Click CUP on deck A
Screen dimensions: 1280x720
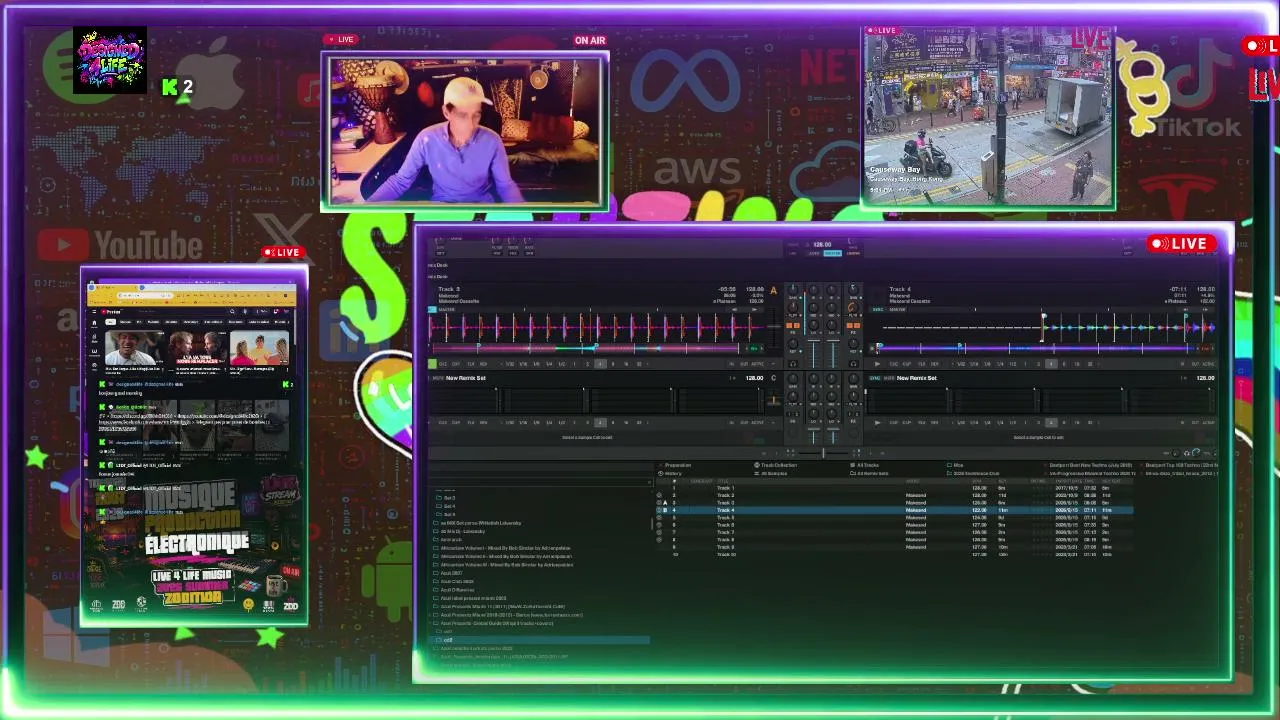click(457, 364)
